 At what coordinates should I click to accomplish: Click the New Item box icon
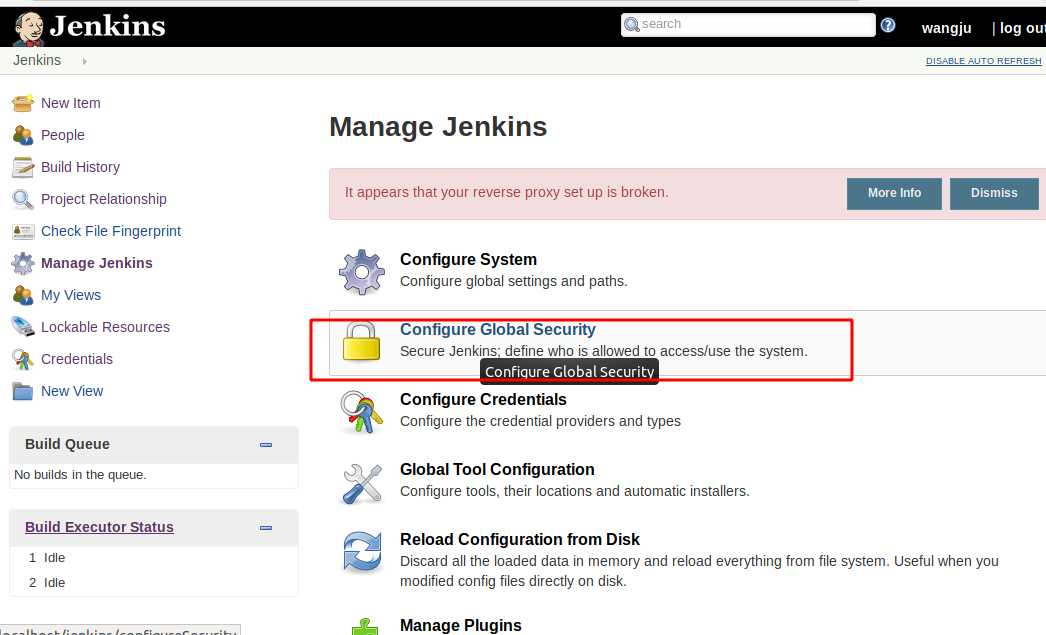[23, 103]
